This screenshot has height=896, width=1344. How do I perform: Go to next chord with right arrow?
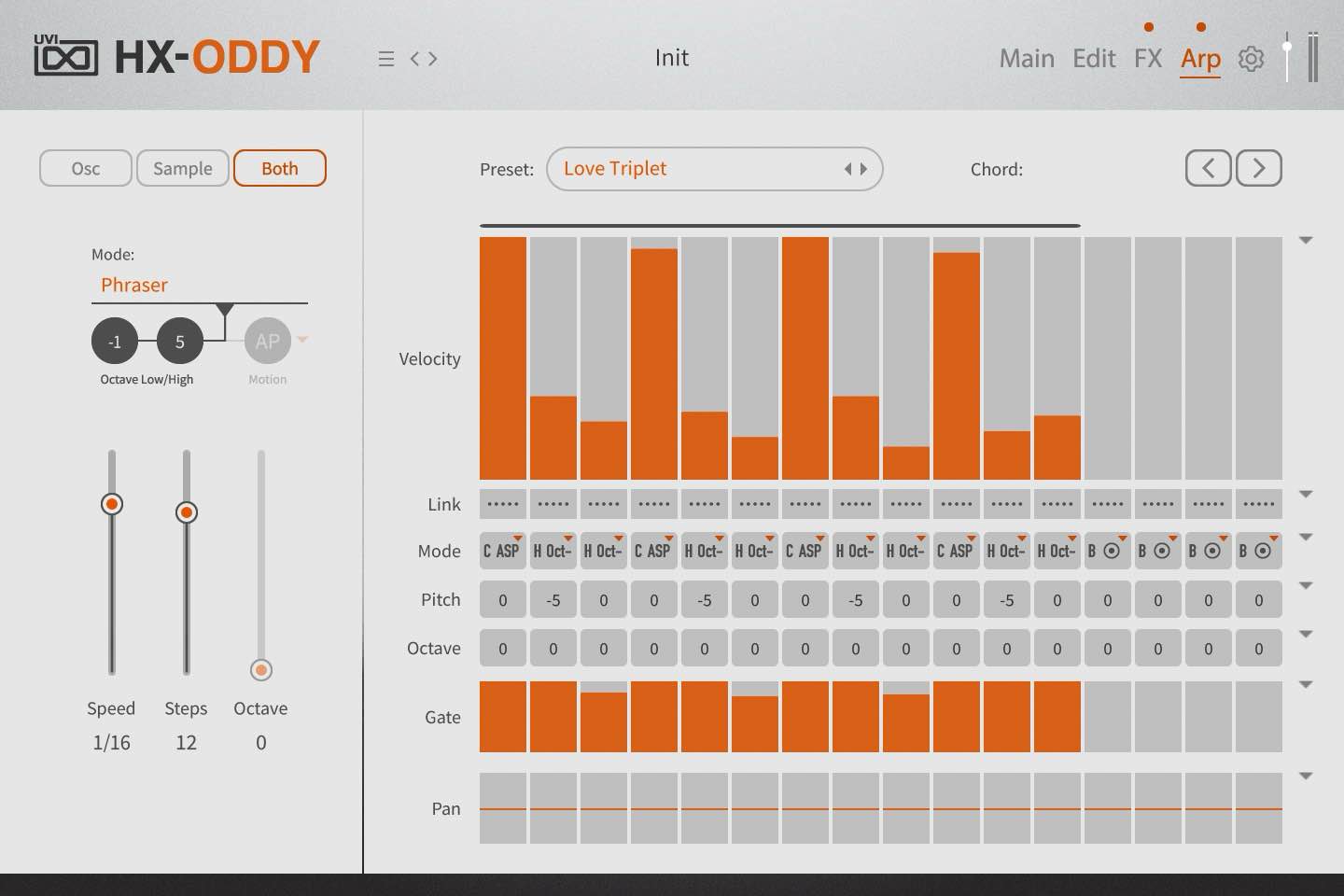tap(1258, 169)
